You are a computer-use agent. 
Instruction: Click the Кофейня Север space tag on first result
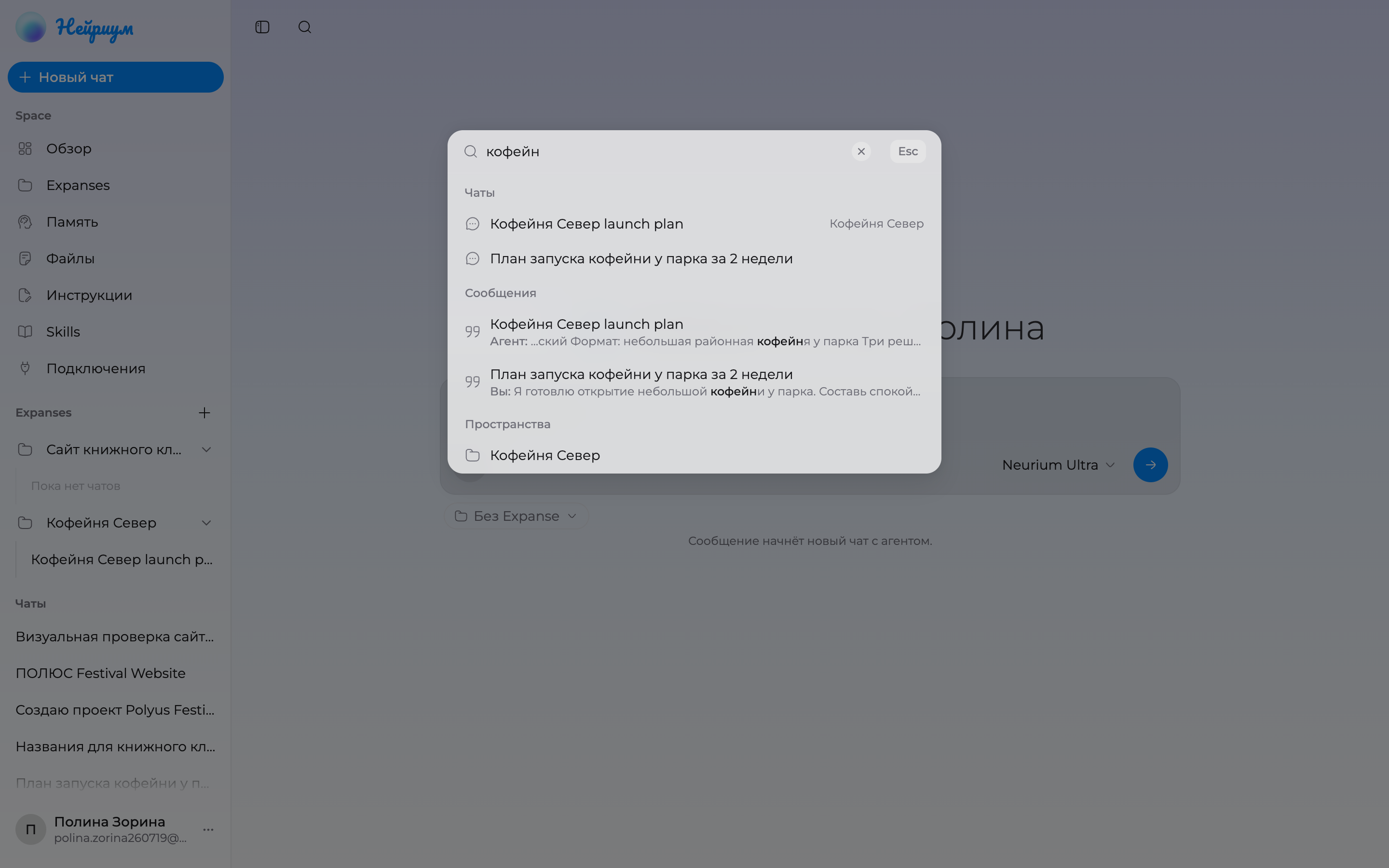coord(876,224)
